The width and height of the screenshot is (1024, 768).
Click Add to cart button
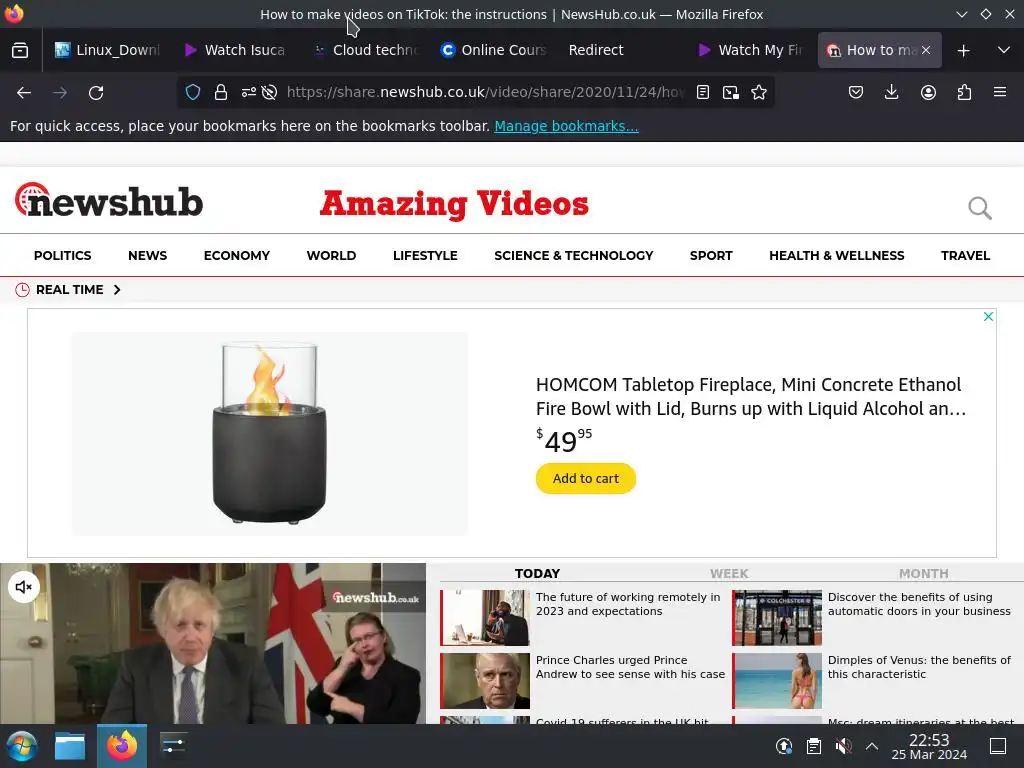pos(586,478)
